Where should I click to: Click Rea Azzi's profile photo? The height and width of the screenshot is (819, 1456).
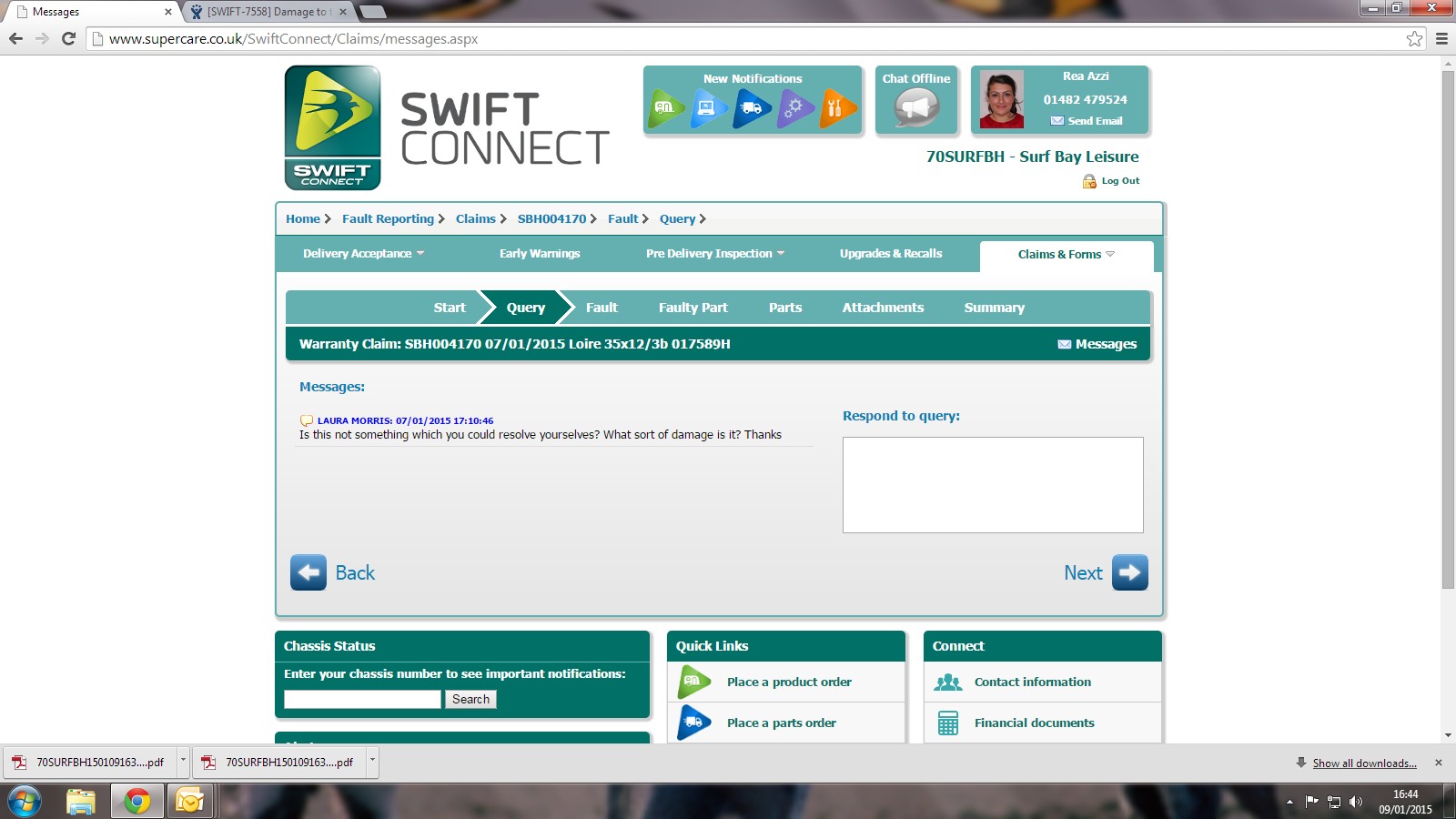coord(1002,99)
